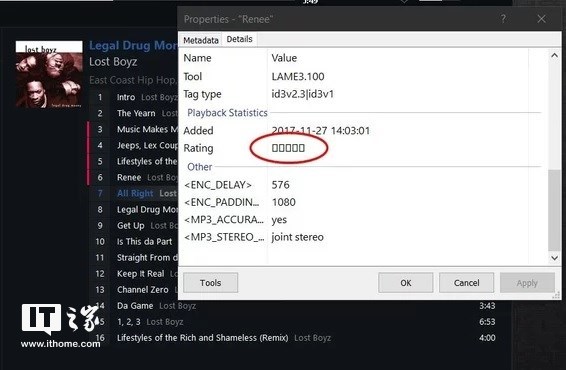The height and width of the screenshot is (370, 566).
Task: Select the ENC_PADDING value 1080
Action: point(283,202)
